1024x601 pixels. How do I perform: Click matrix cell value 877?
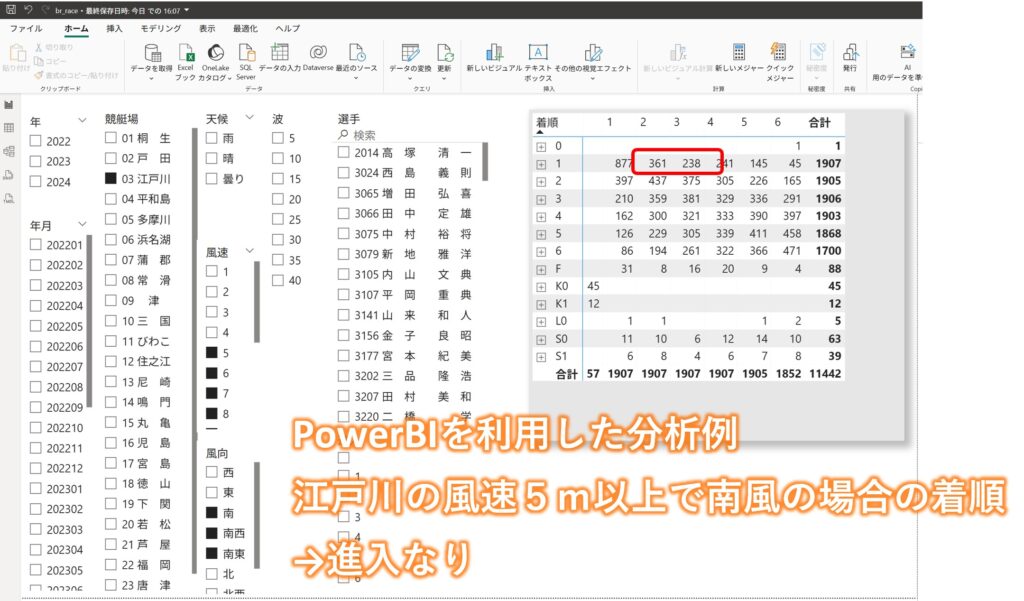click(x=623, y=163)
